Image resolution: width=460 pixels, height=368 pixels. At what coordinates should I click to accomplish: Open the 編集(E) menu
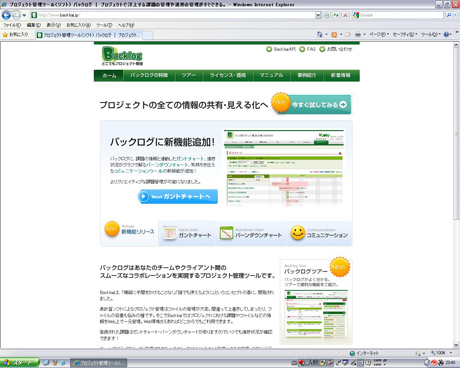(33, 25)
